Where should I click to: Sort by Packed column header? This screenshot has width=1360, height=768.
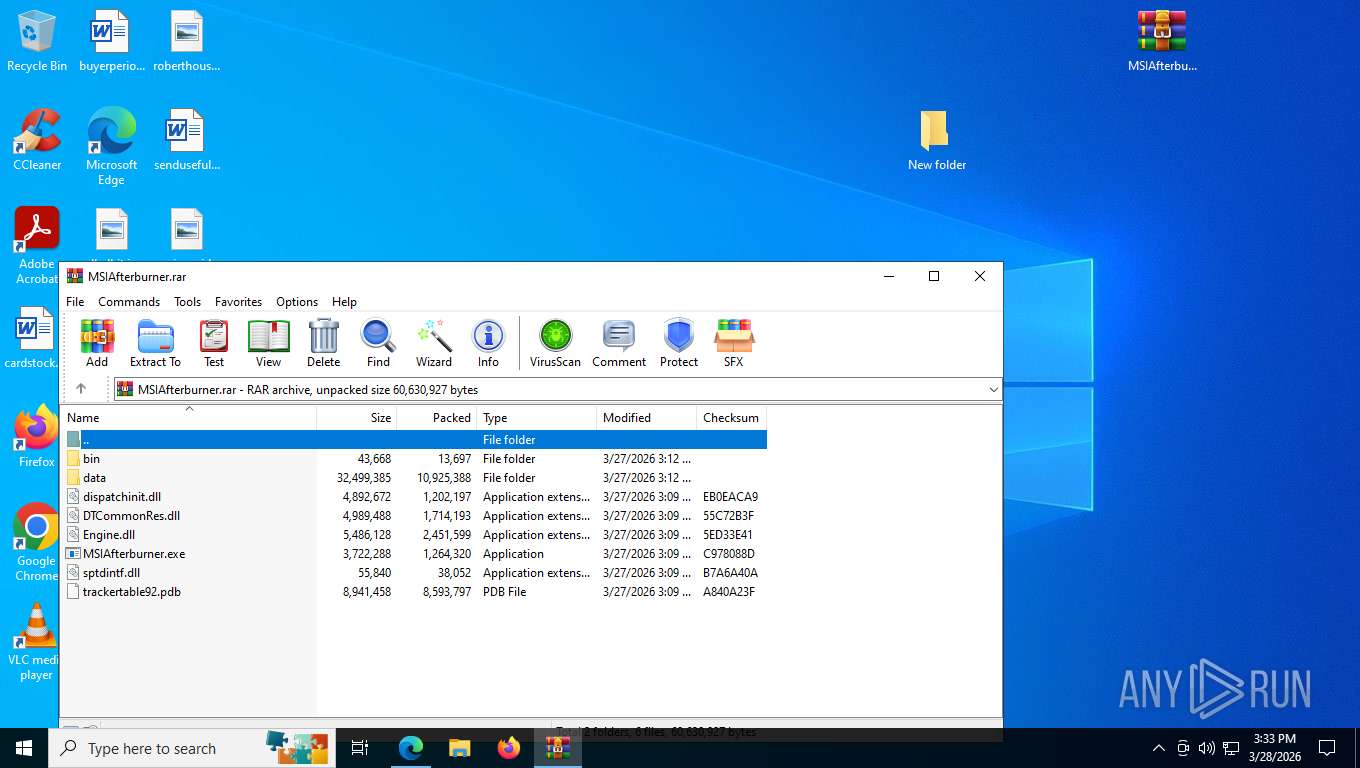437,418
